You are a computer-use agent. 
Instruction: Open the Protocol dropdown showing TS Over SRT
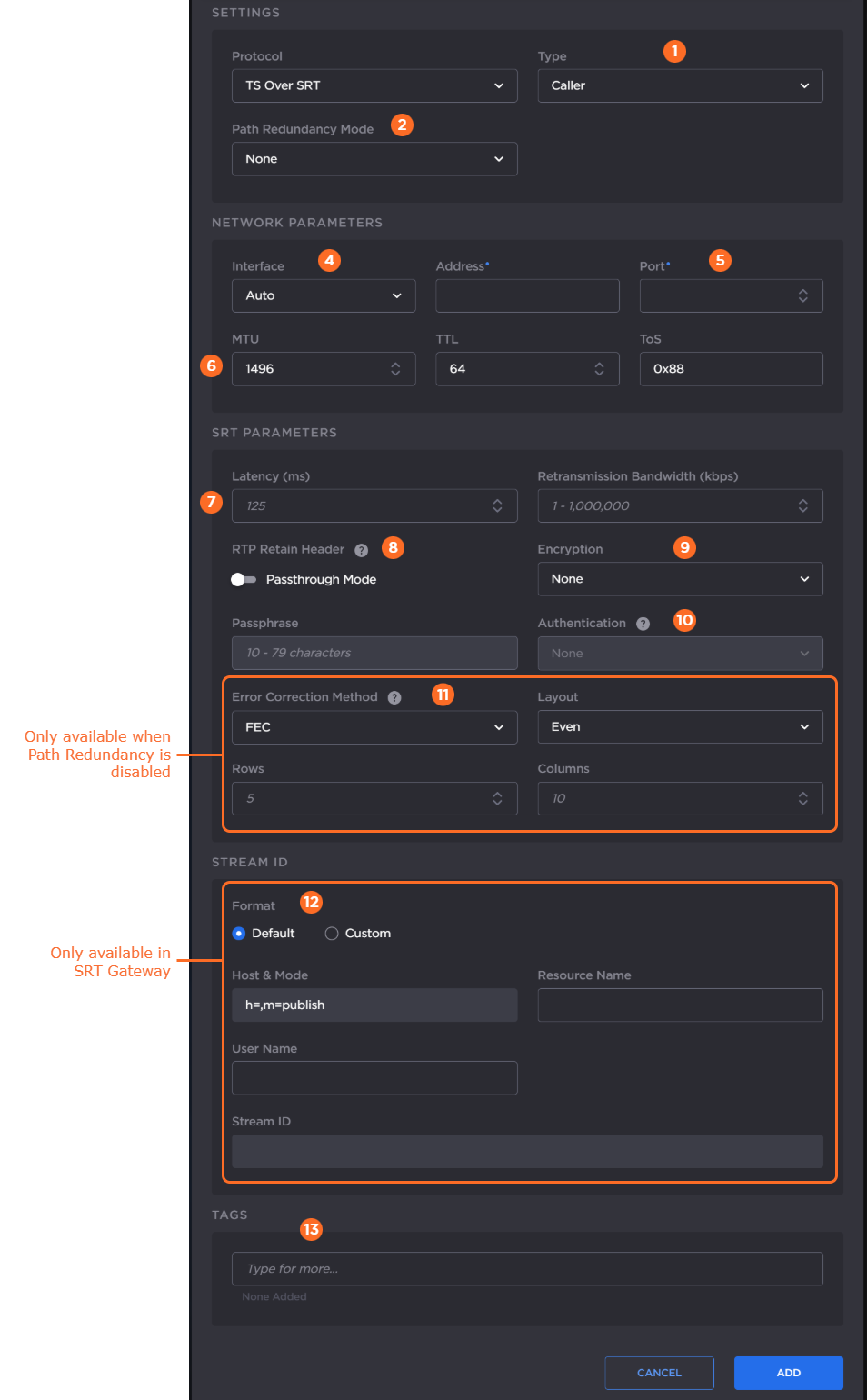pyautogui.click(x=374, y=85)
